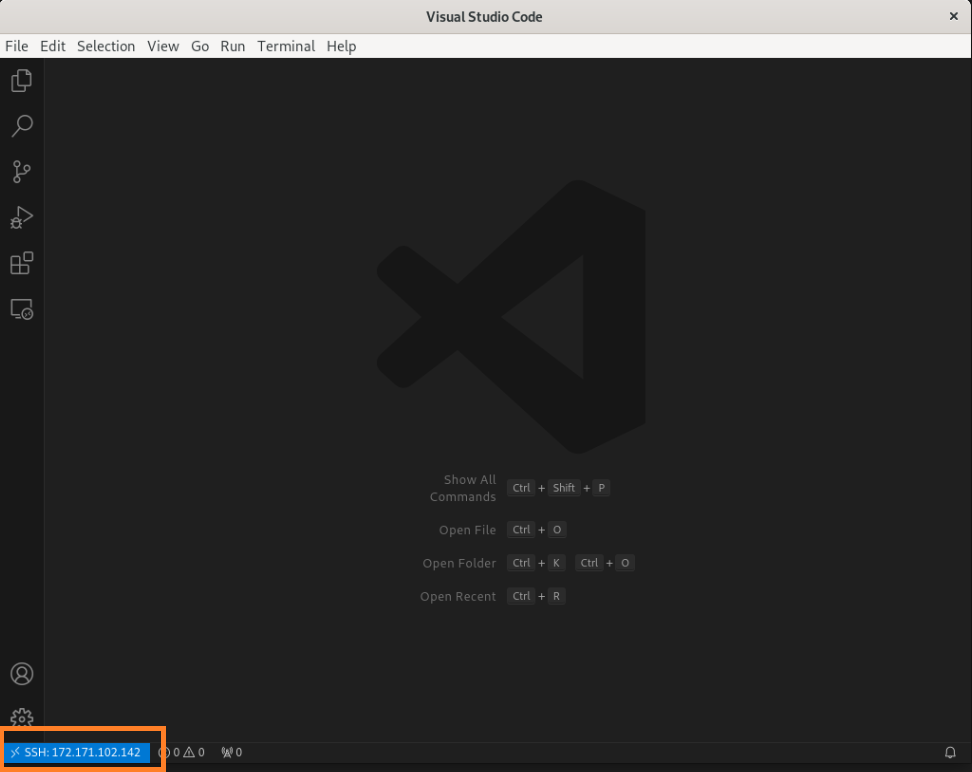The height and width of the screenshot is (772, 972).
Task: Open the File menu
Action: tap(16, 46)
